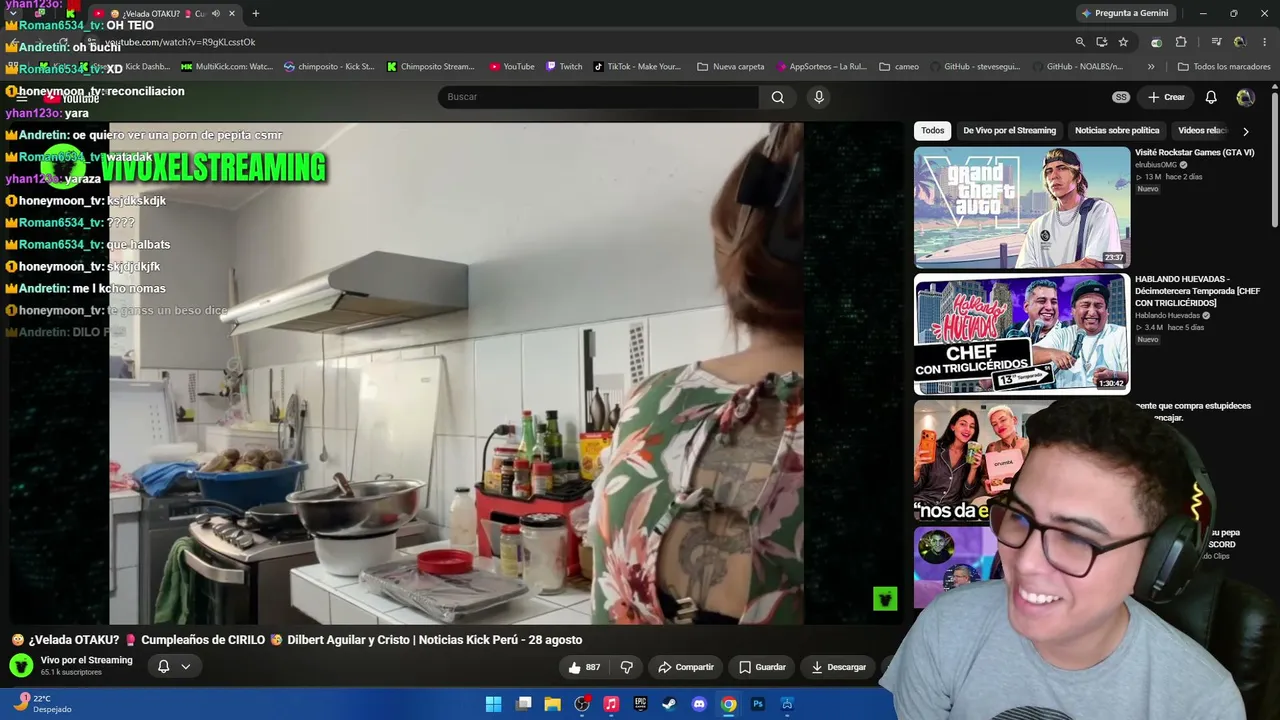The width and height of the screenshot is (1280, 720).
Task: Open the YouTube bookmark
Action: point(512,67)
